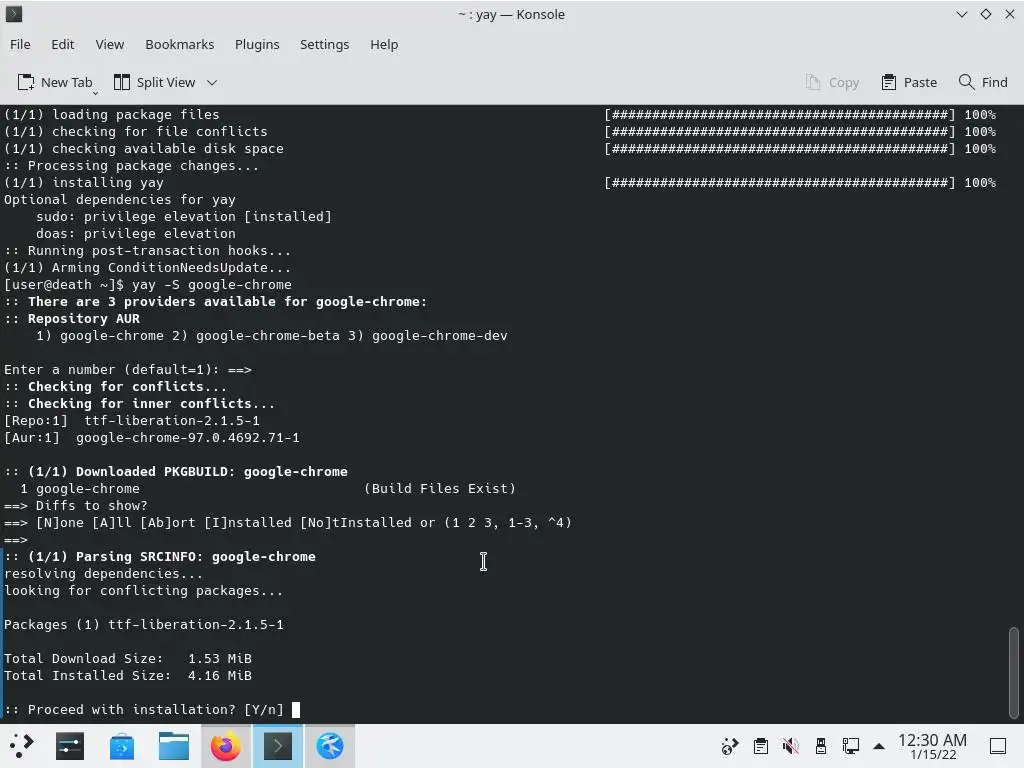Expand the Split View dropdown chevron
Image resolution: width=1024 pixels, height=768 pixels.
(212, 82)
